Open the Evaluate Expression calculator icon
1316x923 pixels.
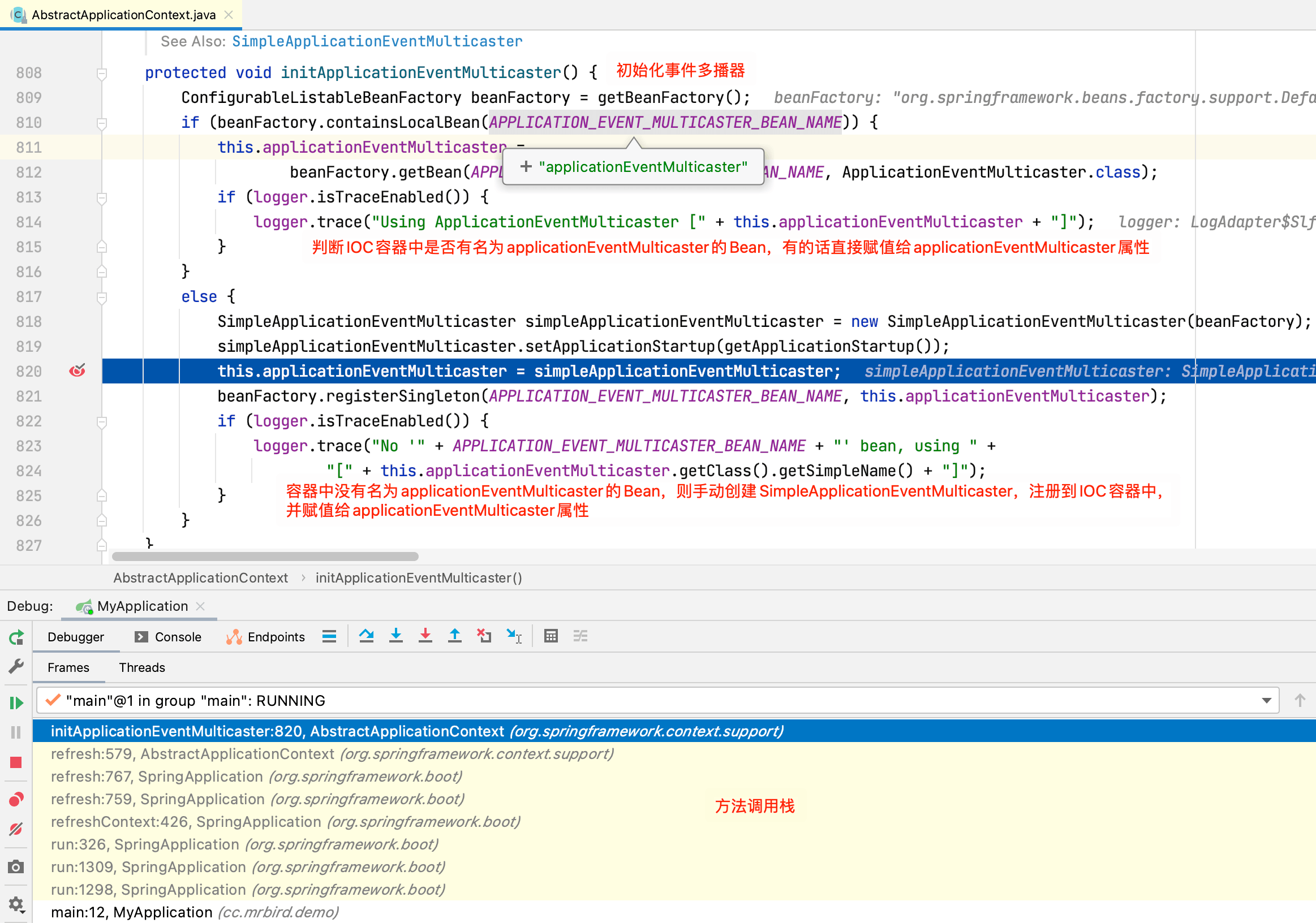pyautogui.click(x=551, y=636)
